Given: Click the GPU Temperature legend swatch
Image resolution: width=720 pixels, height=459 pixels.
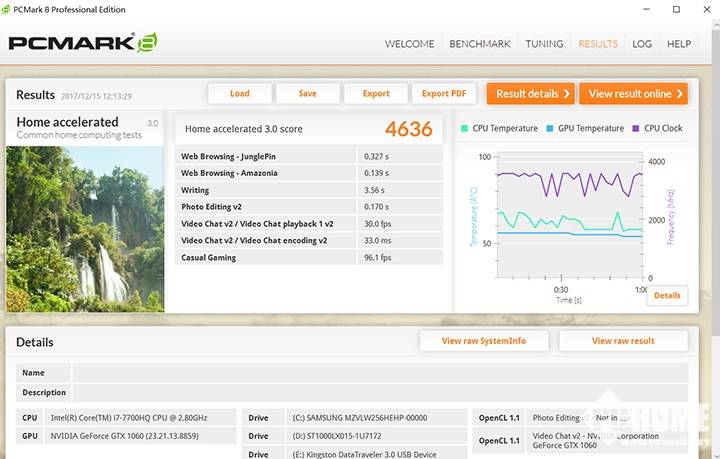Looking at the screenshot, I should coord(550,129).
